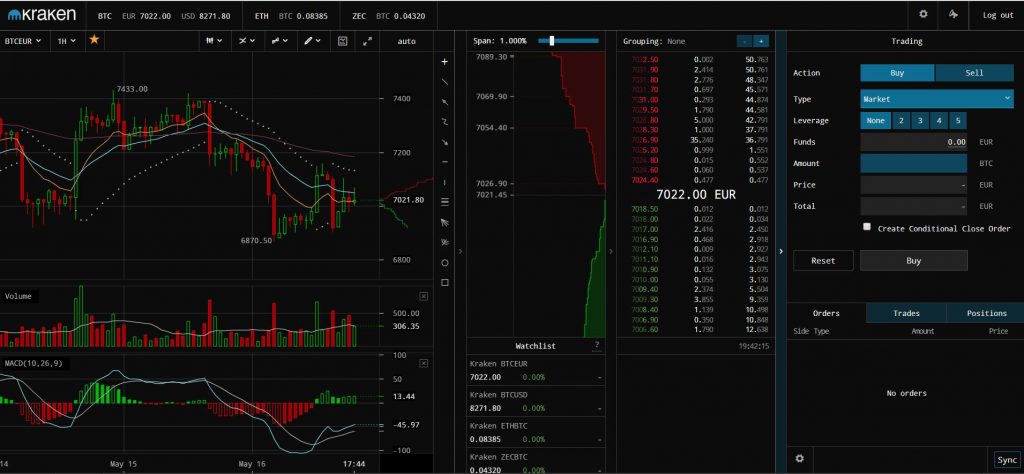Click in the Price EUR field
The image size is (1024, 474).
914,185
